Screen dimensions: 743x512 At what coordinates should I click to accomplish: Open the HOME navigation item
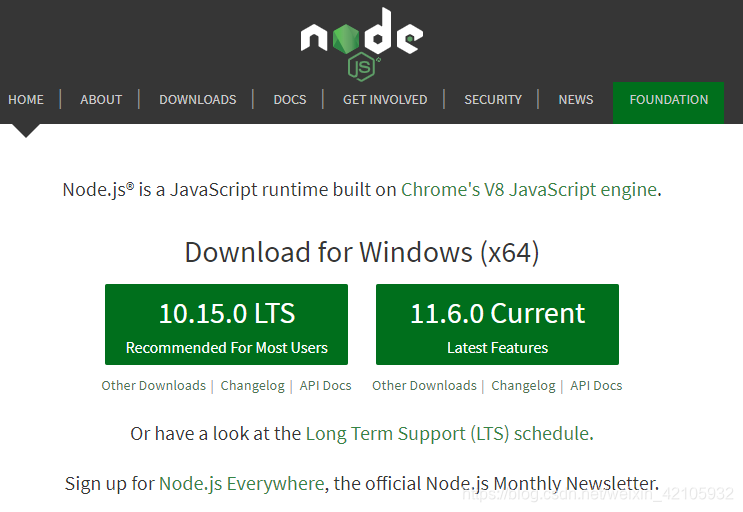[x=26, y=99]
